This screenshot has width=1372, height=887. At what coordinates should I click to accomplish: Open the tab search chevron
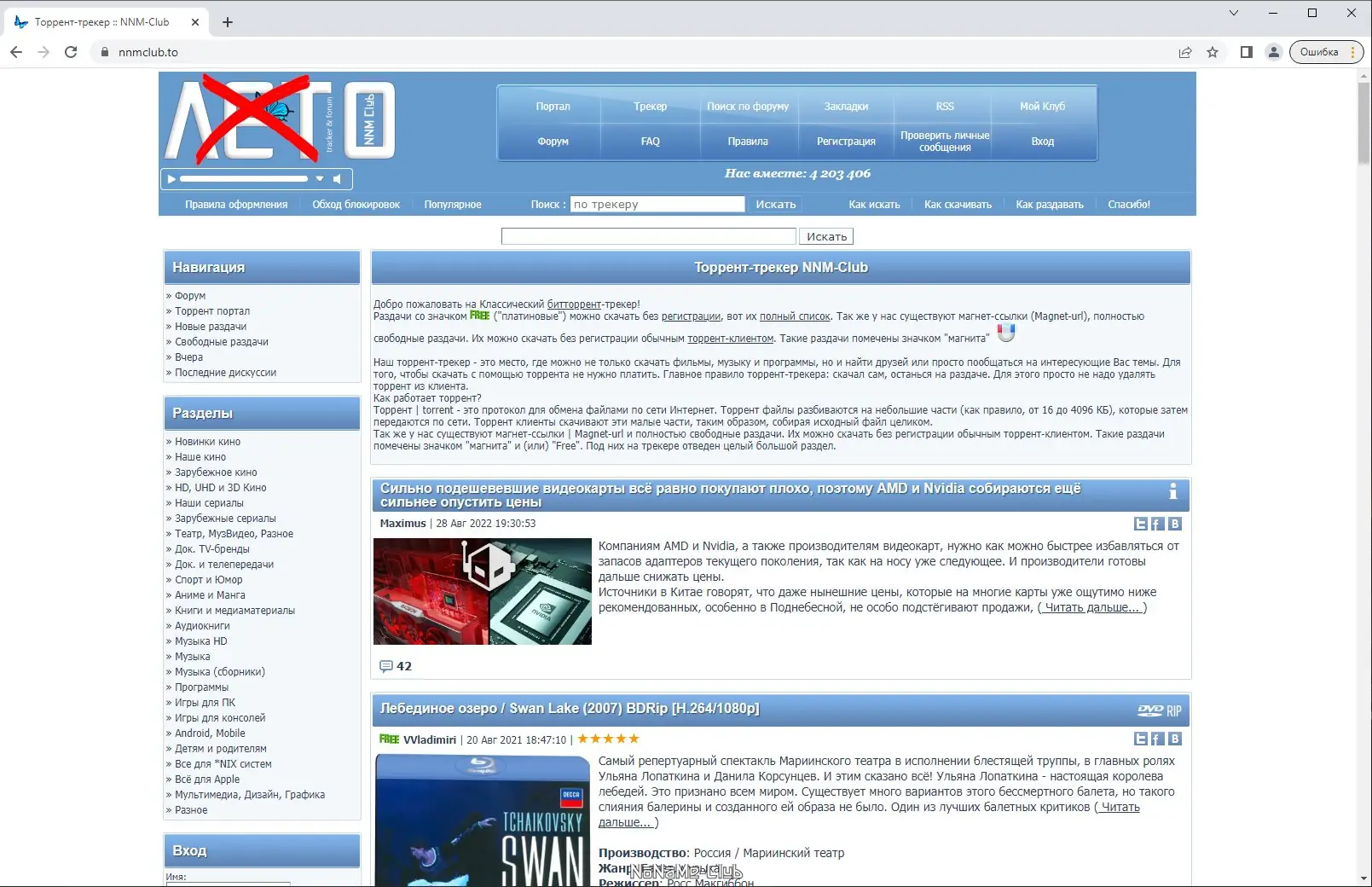point(1234,13)
